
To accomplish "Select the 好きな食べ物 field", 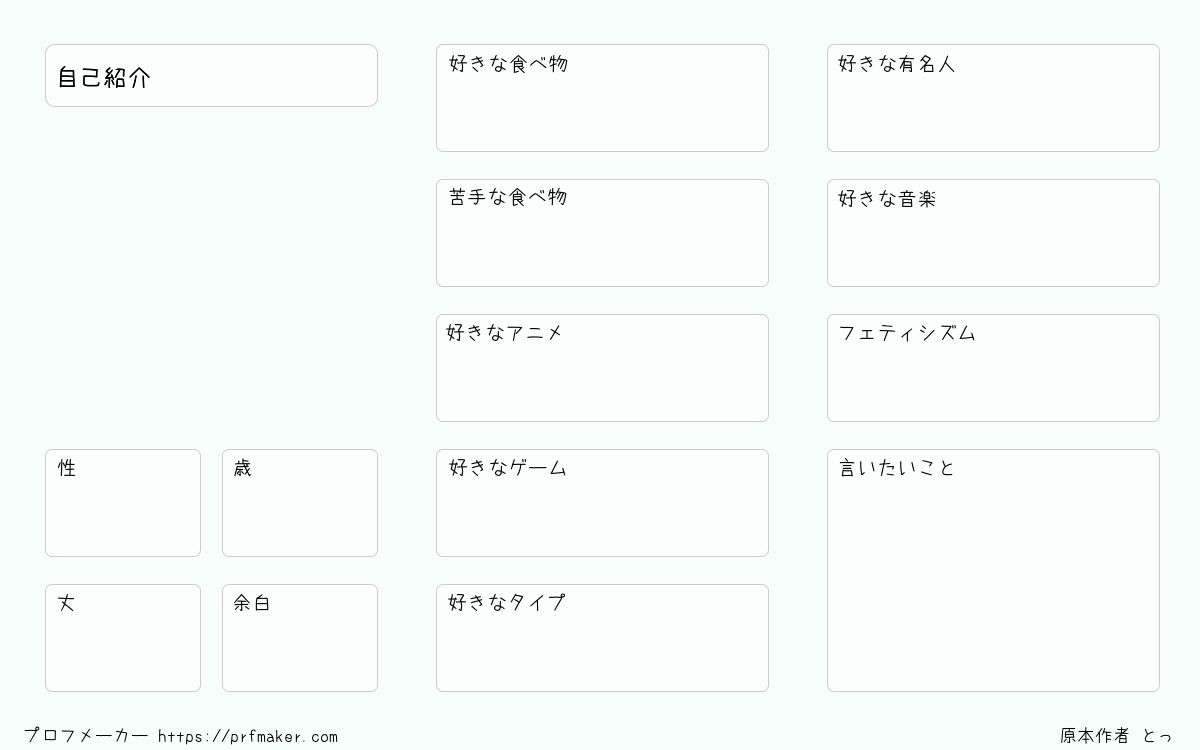I will coord(602,98).
